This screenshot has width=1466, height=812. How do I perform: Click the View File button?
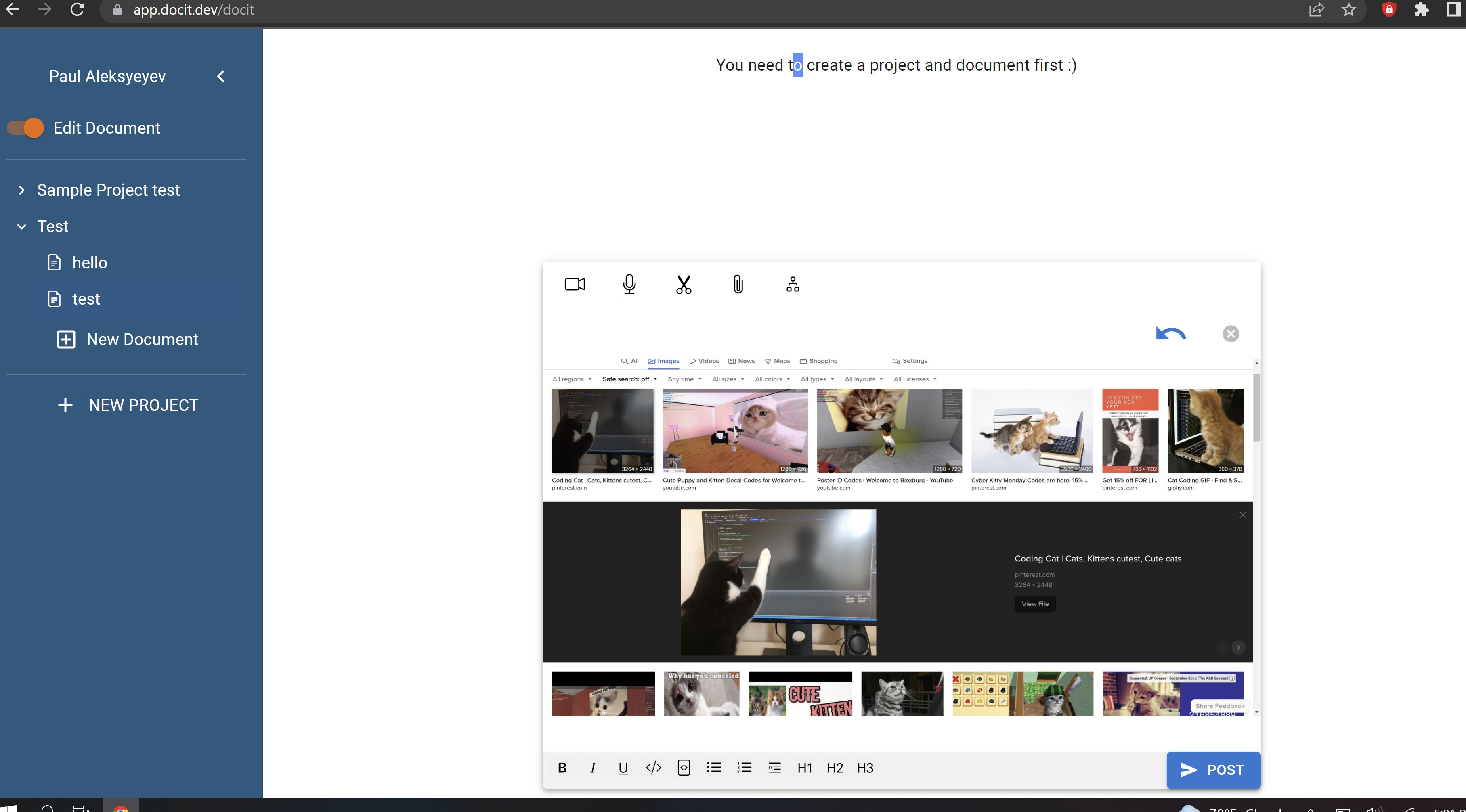click(1035, 604)
